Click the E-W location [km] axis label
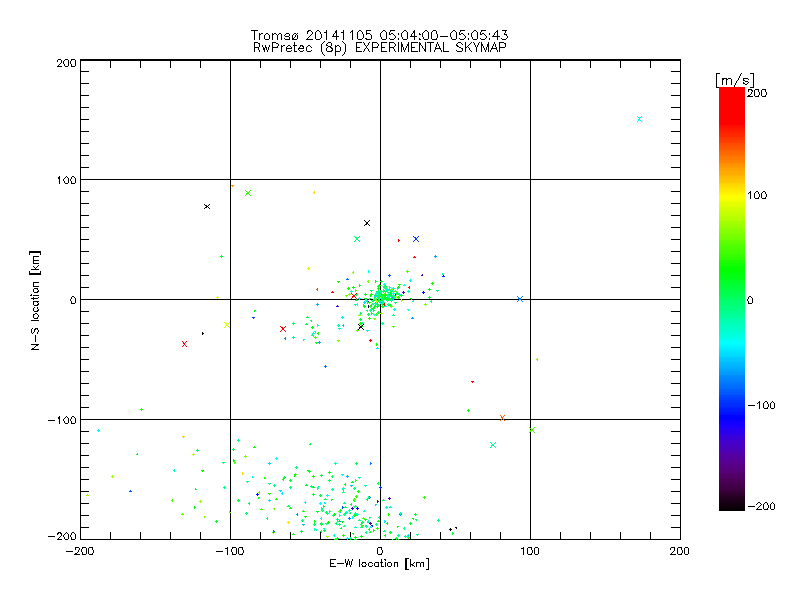This screenshot has width=800, height=600. (x=379, y=564)
